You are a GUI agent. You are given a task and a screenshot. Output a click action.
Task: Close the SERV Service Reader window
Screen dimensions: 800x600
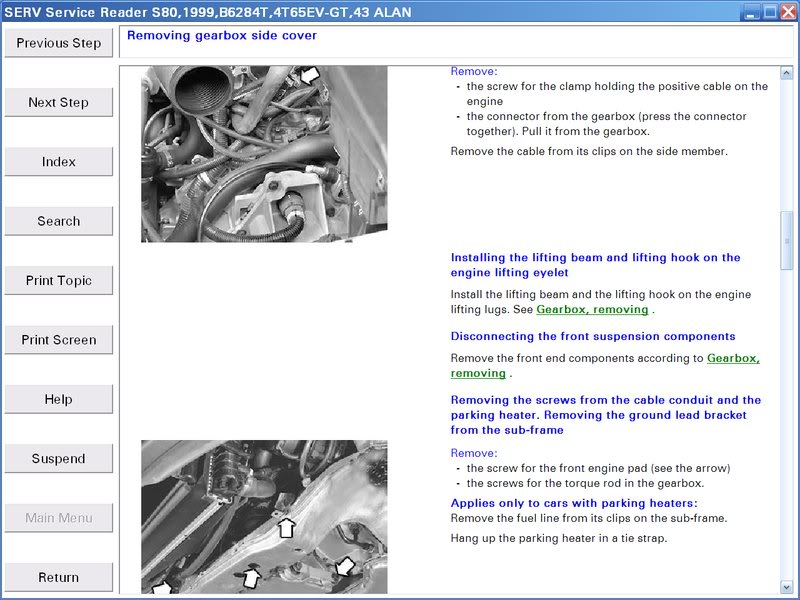(789, 12)
